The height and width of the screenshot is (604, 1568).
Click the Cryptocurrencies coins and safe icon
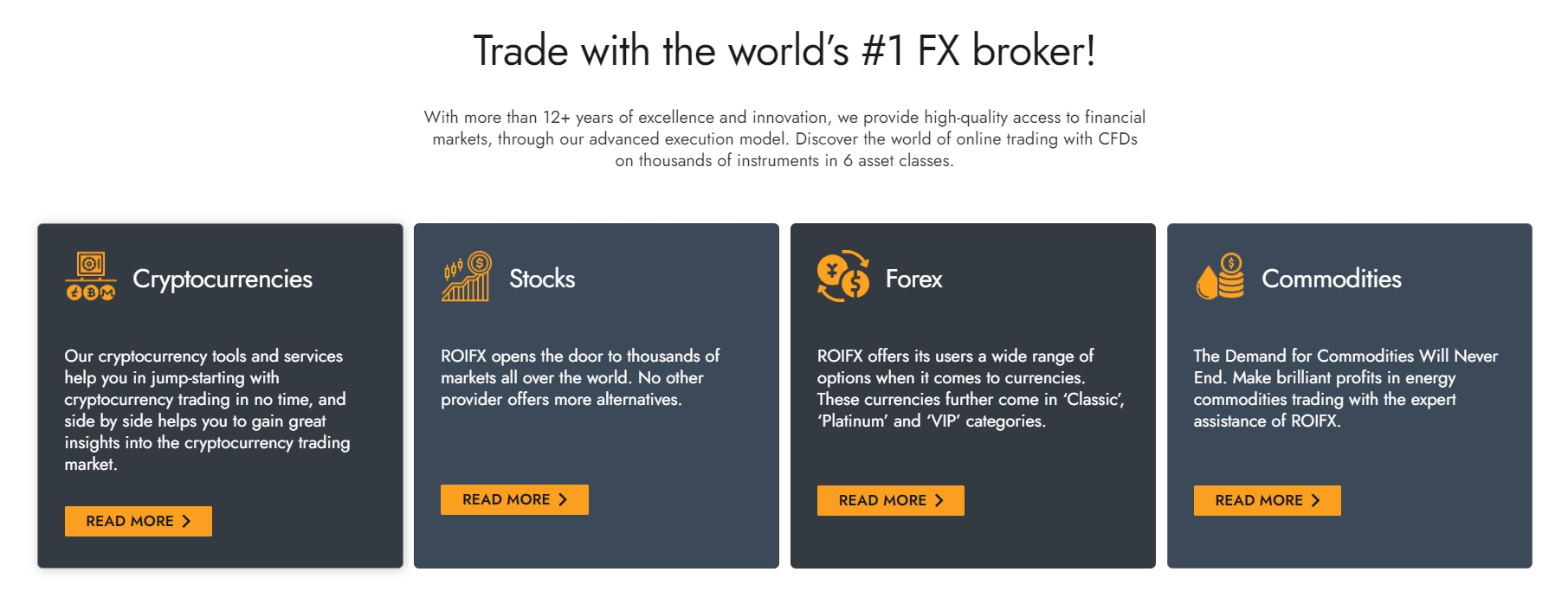(90, 276)
